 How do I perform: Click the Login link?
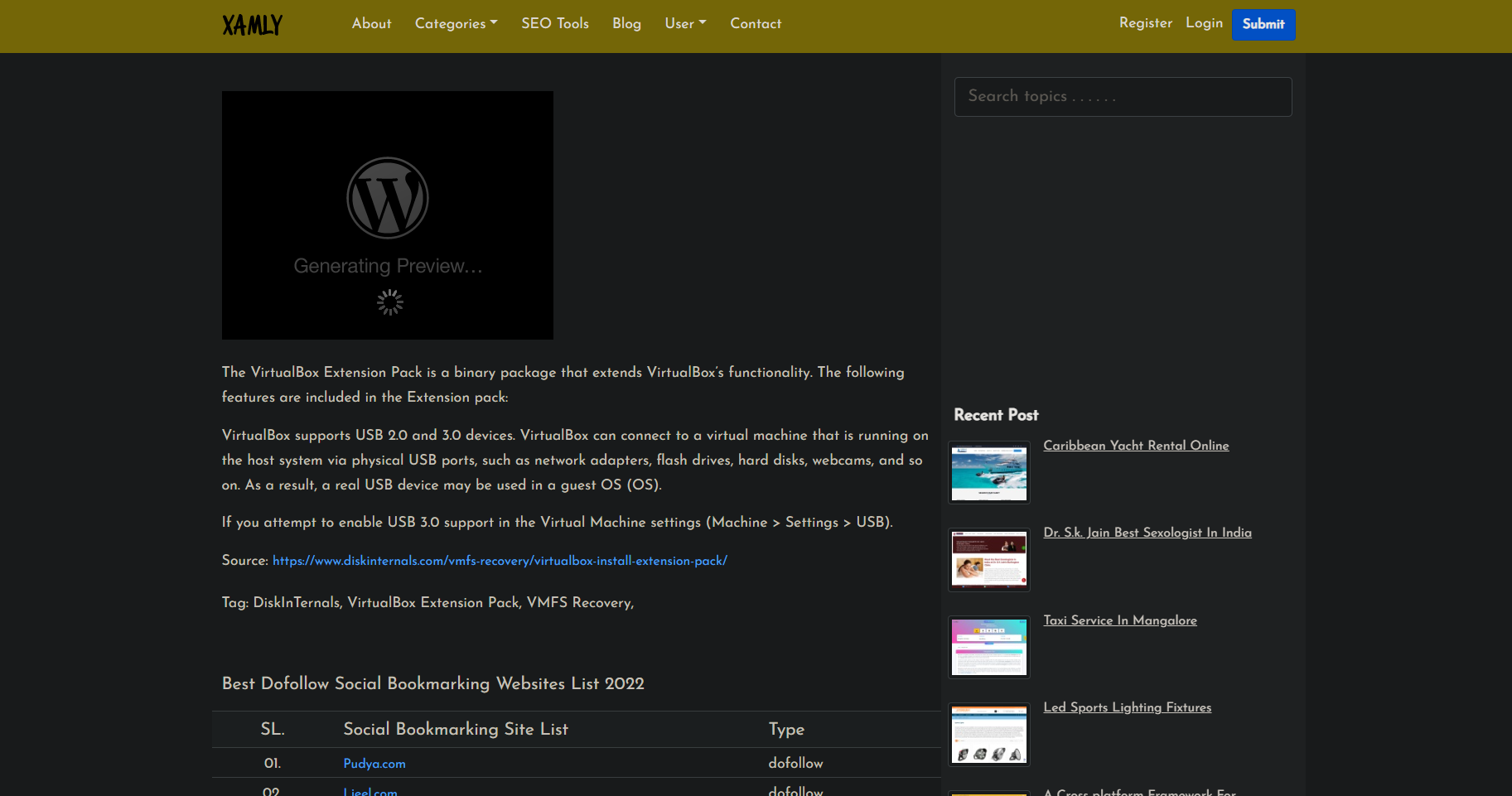(1204, 22)
